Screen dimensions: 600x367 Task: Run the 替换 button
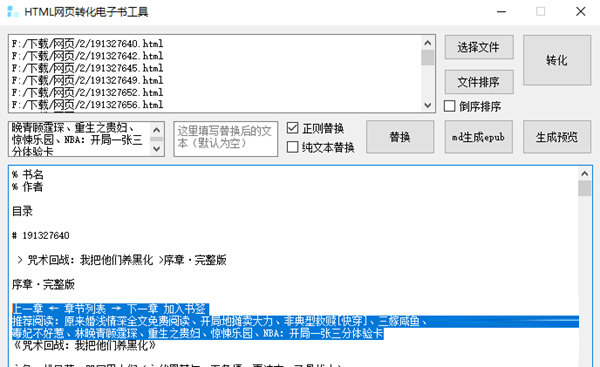pyautogui.click(x=400, y=137)
